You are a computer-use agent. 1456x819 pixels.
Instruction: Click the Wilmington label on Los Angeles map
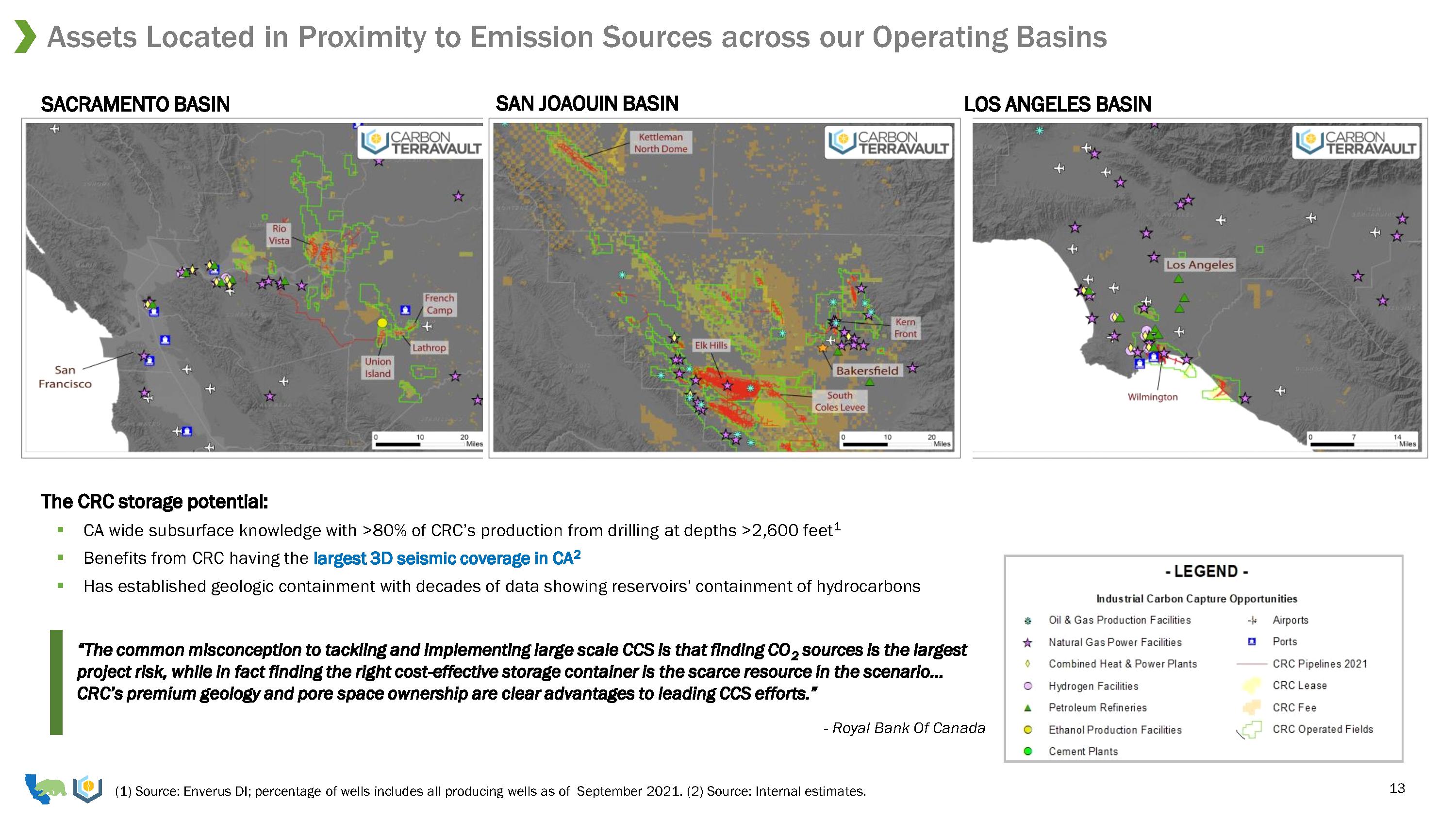(x=1153, y=397)
